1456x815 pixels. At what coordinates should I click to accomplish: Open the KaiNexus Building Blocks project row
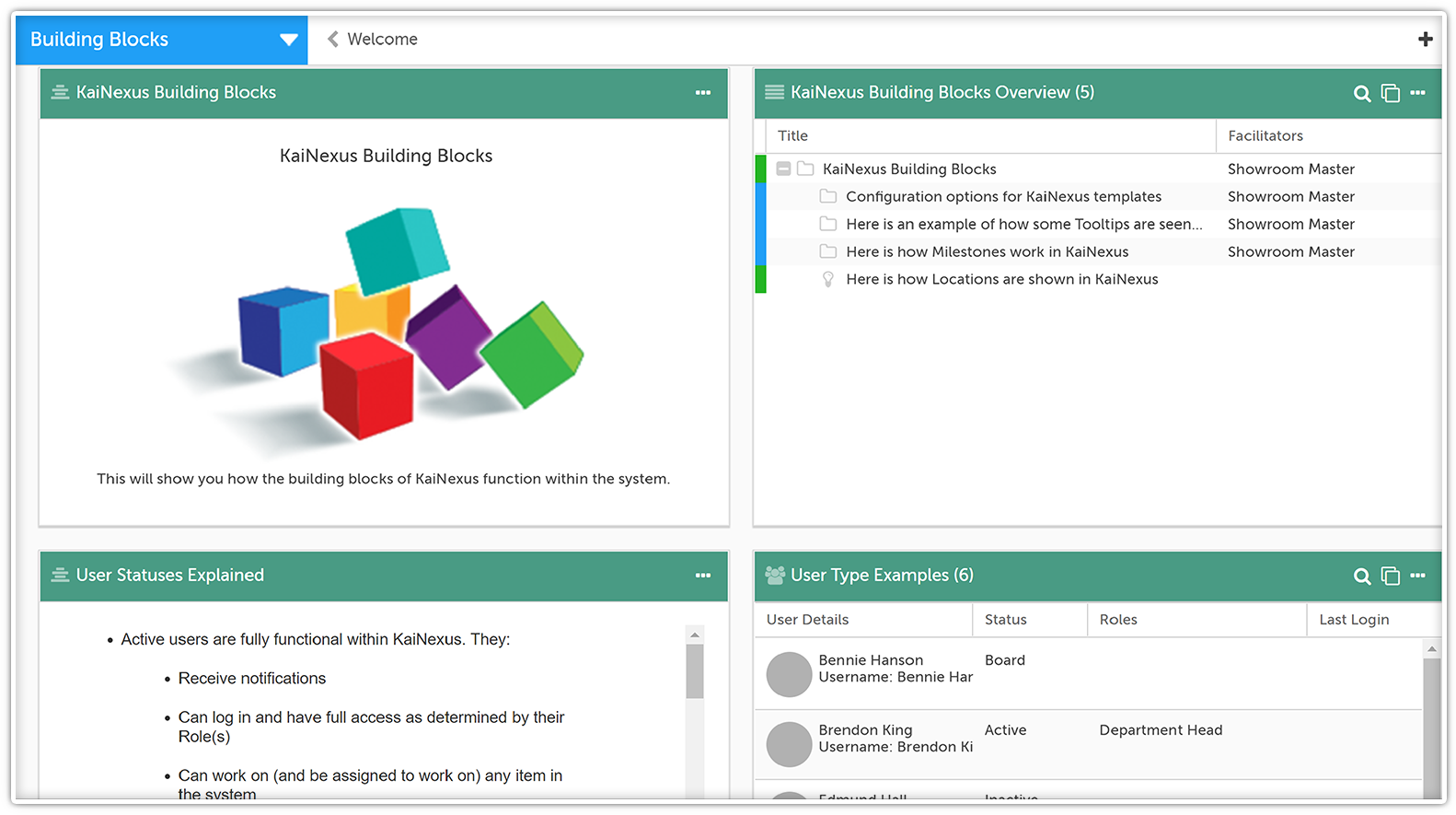click(909, 169)
